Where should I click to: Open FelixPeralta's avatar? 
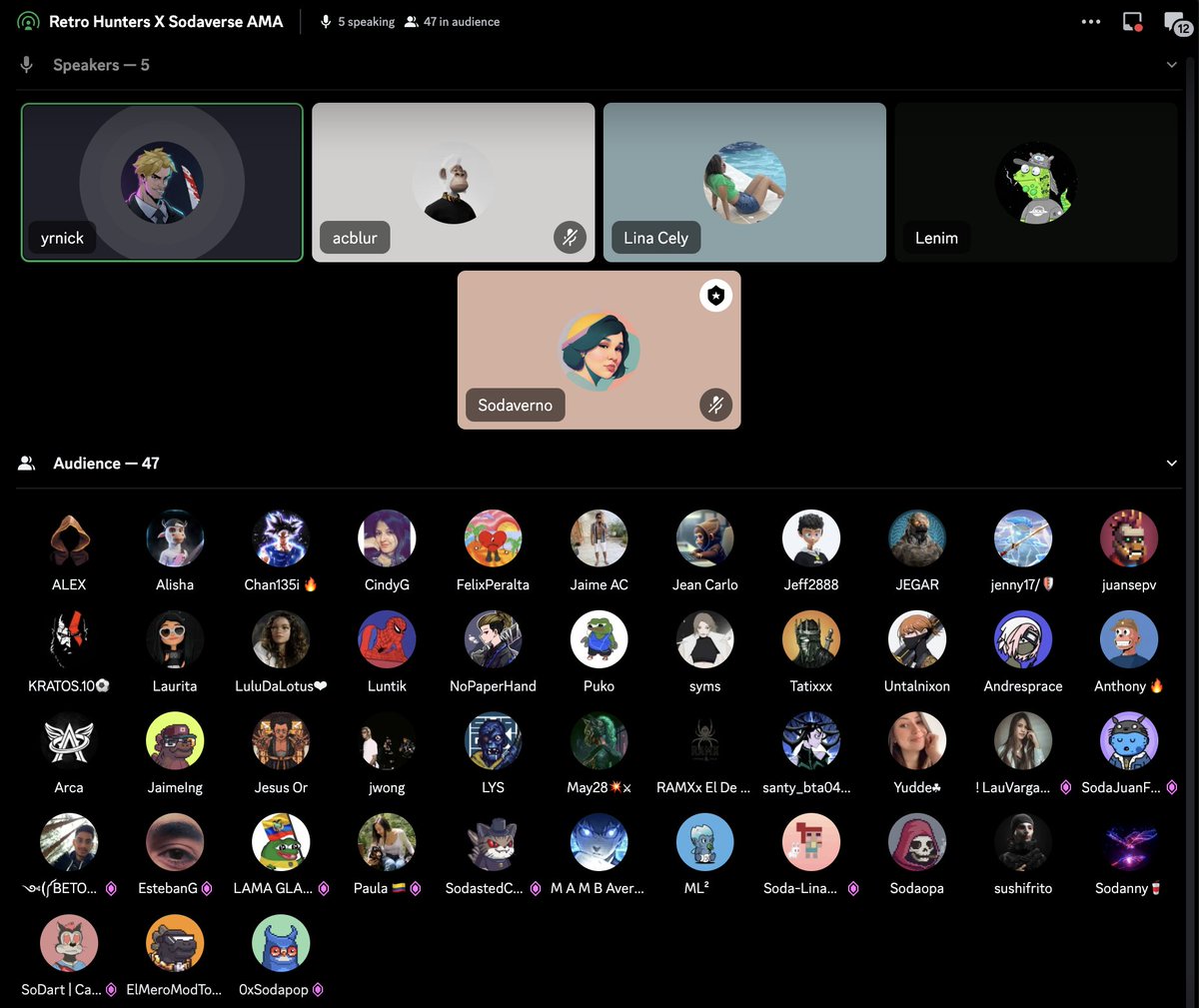click(493, 538)
